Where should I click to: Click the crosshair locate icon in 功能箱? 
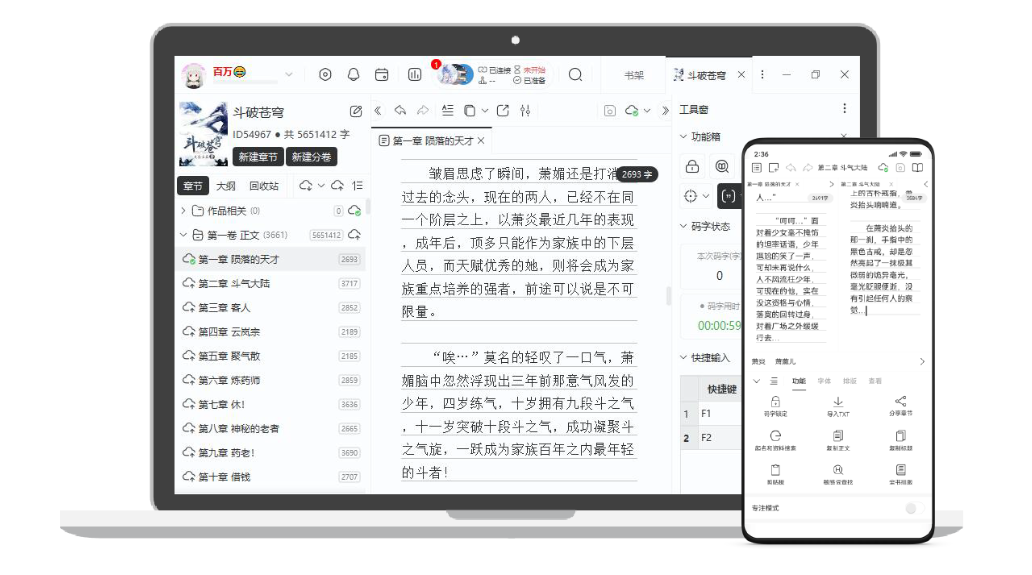[690, 196]
